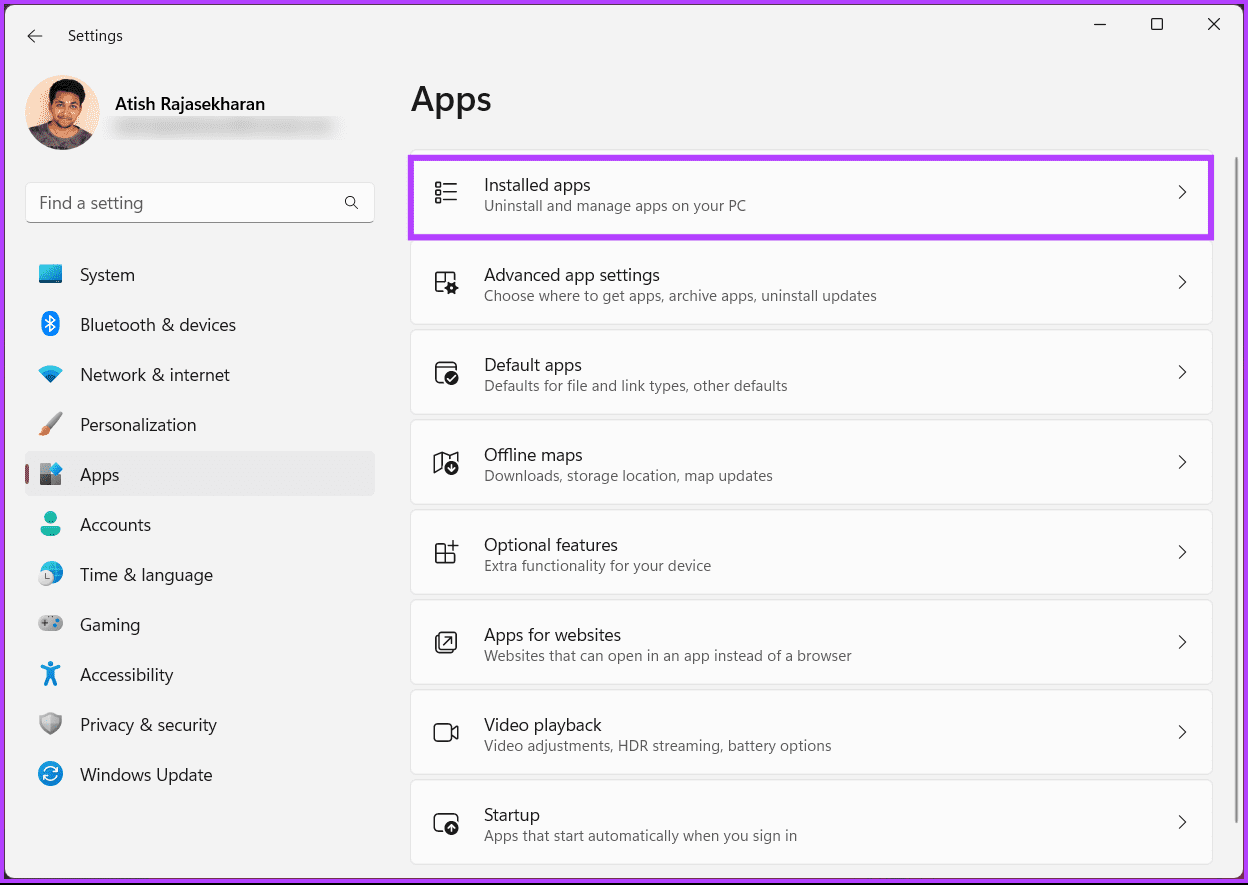The width and height of the screenshot is (1248, 885).
Task: Switch to Accounts settings
Action: click(200, 525)
